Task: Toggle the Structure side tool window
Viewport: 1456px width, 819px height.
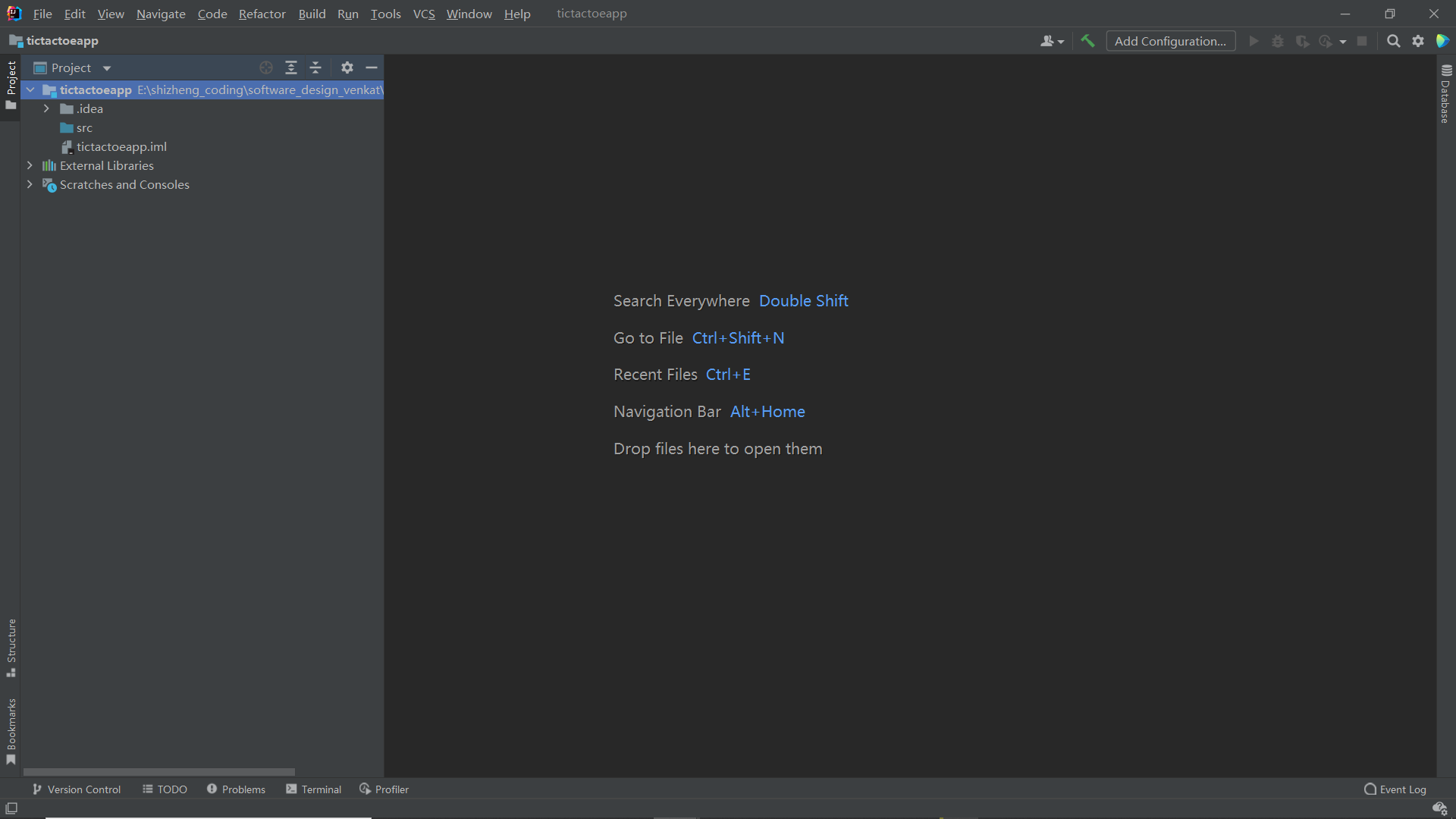Action: [11, 647]
